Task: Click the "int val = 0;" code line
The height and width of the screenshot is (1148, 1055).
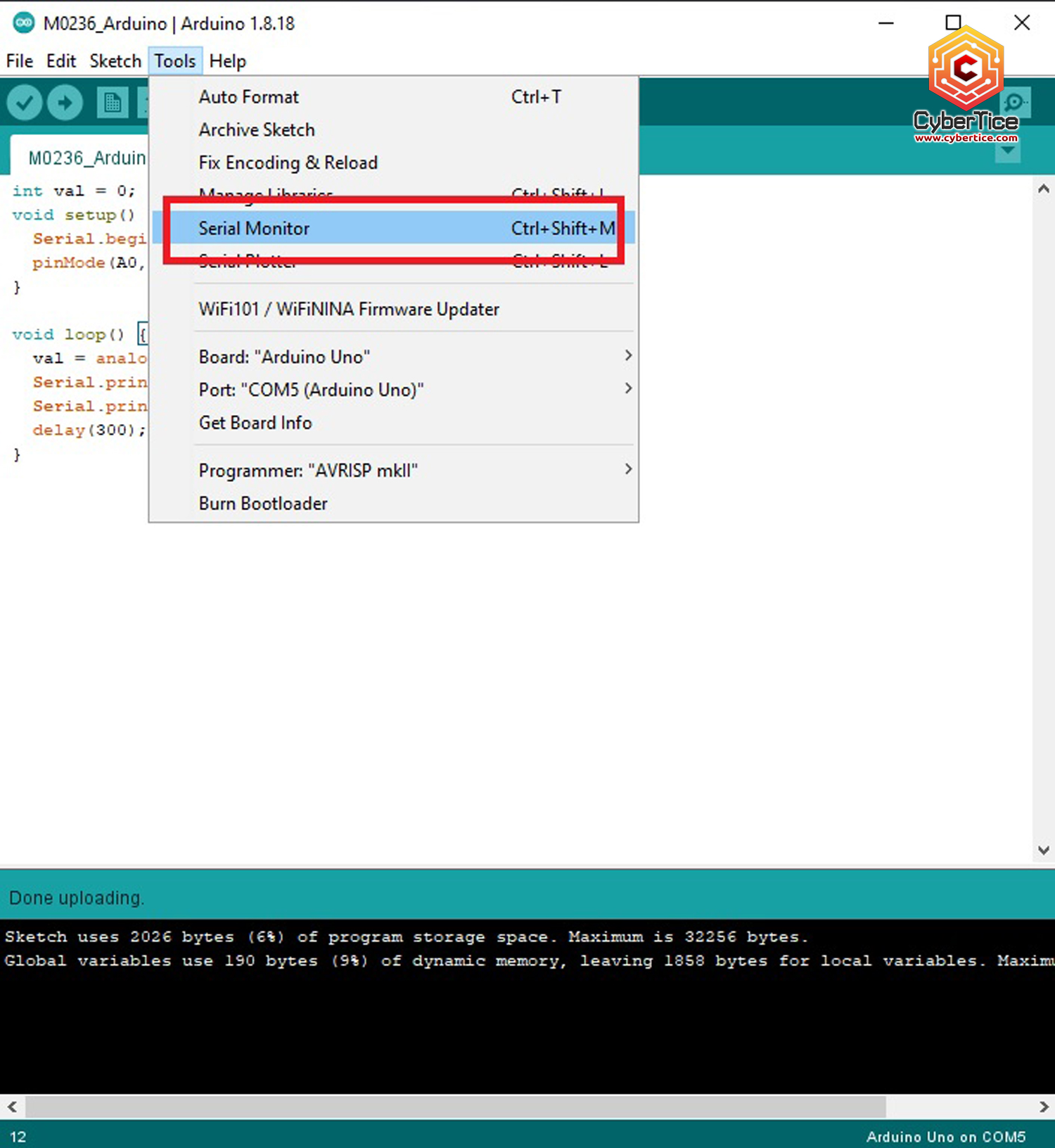Action: [x=74, y=191]
